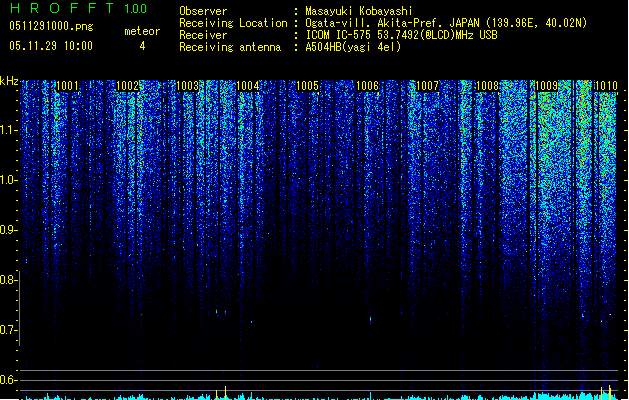
Task: Click the meteor label
Action: click(142, 31)
